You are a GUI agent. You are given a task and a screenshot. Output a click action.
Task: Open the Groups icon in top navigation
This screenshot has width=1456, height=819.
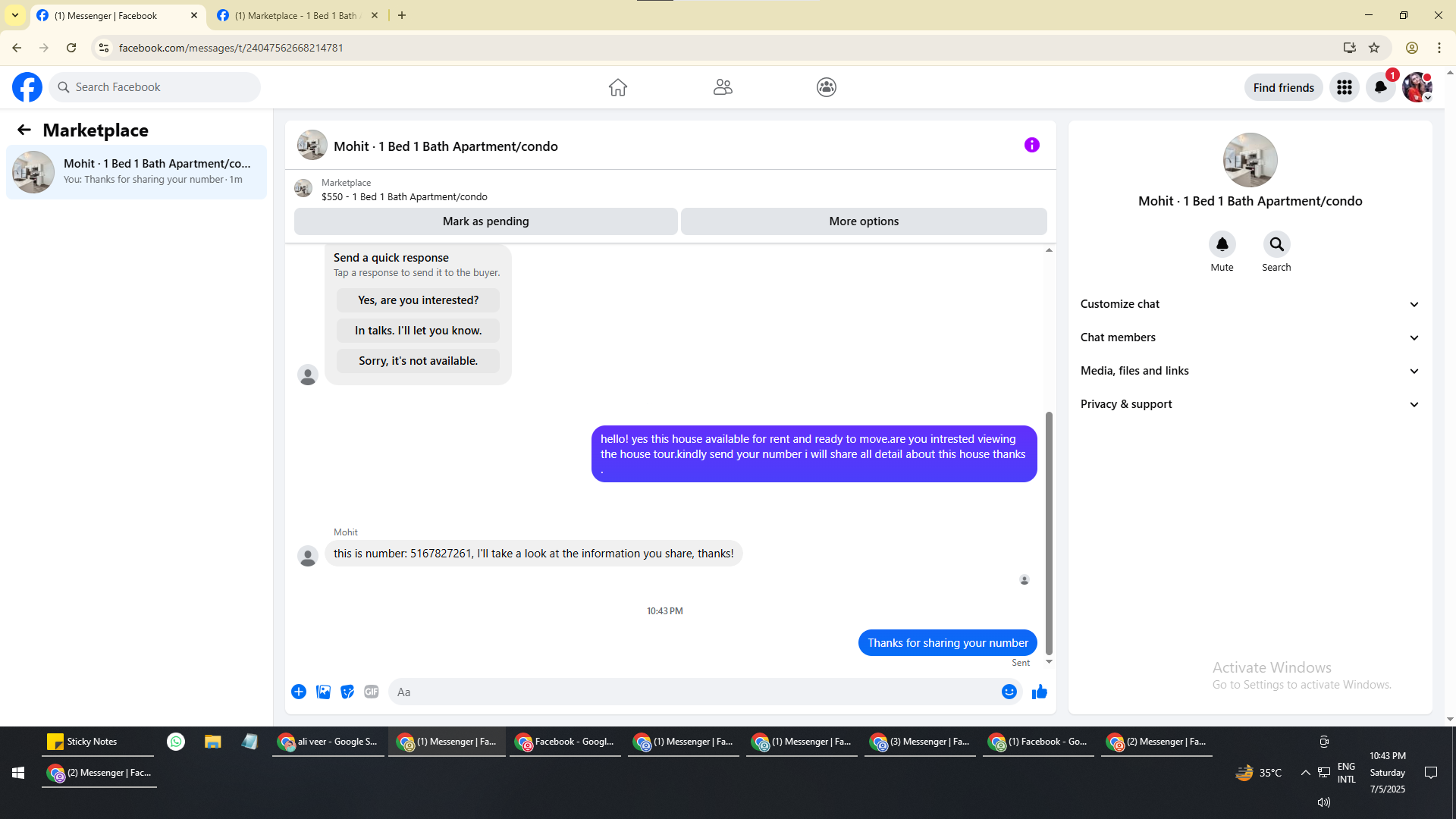pos(826,87)
